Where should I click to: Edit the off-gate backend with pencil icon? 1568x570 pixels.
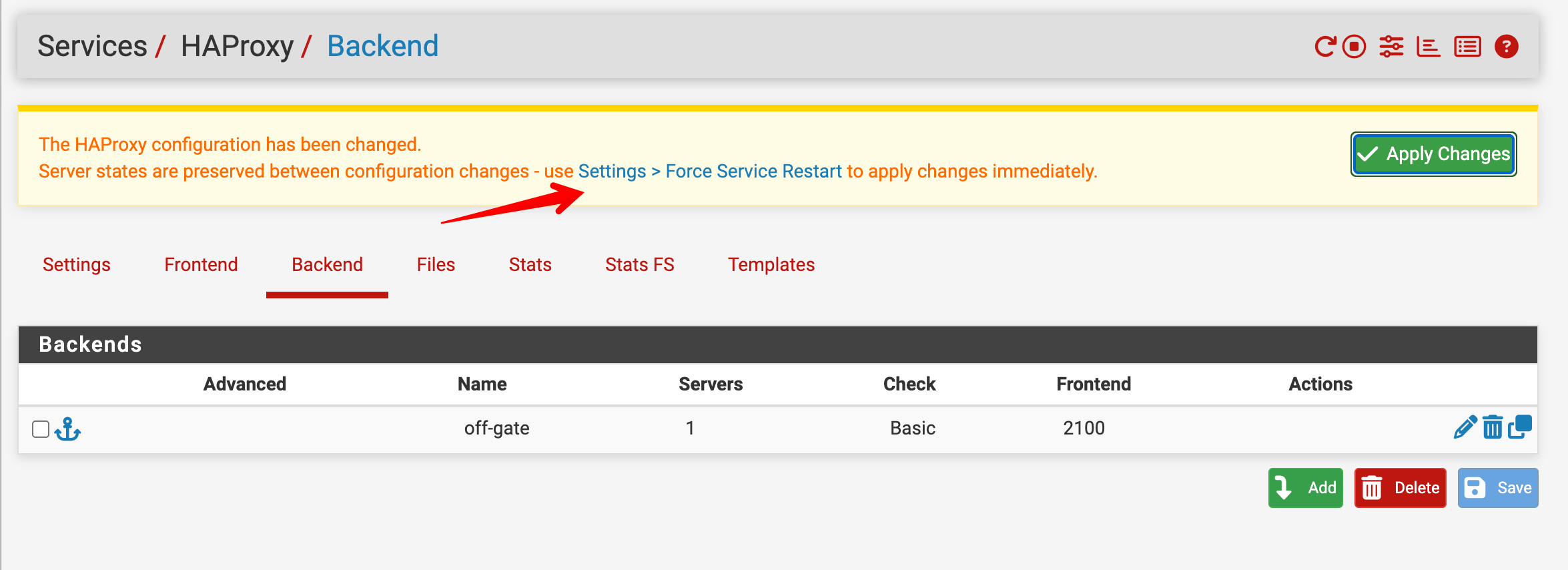click(x=1465, y=427)
